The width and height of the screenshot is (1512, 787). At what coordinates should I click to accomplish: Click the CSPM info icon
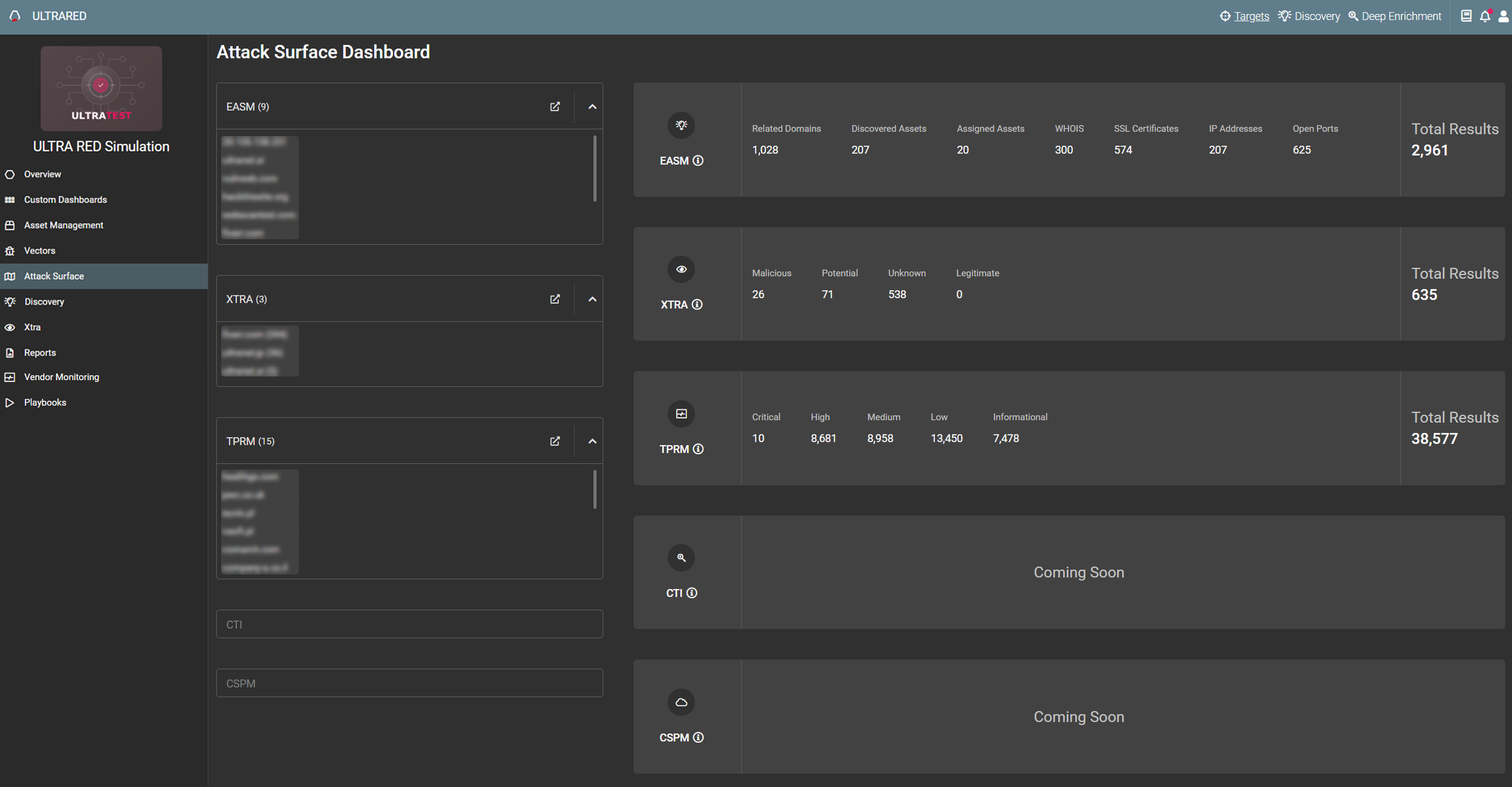coord(698,737)
